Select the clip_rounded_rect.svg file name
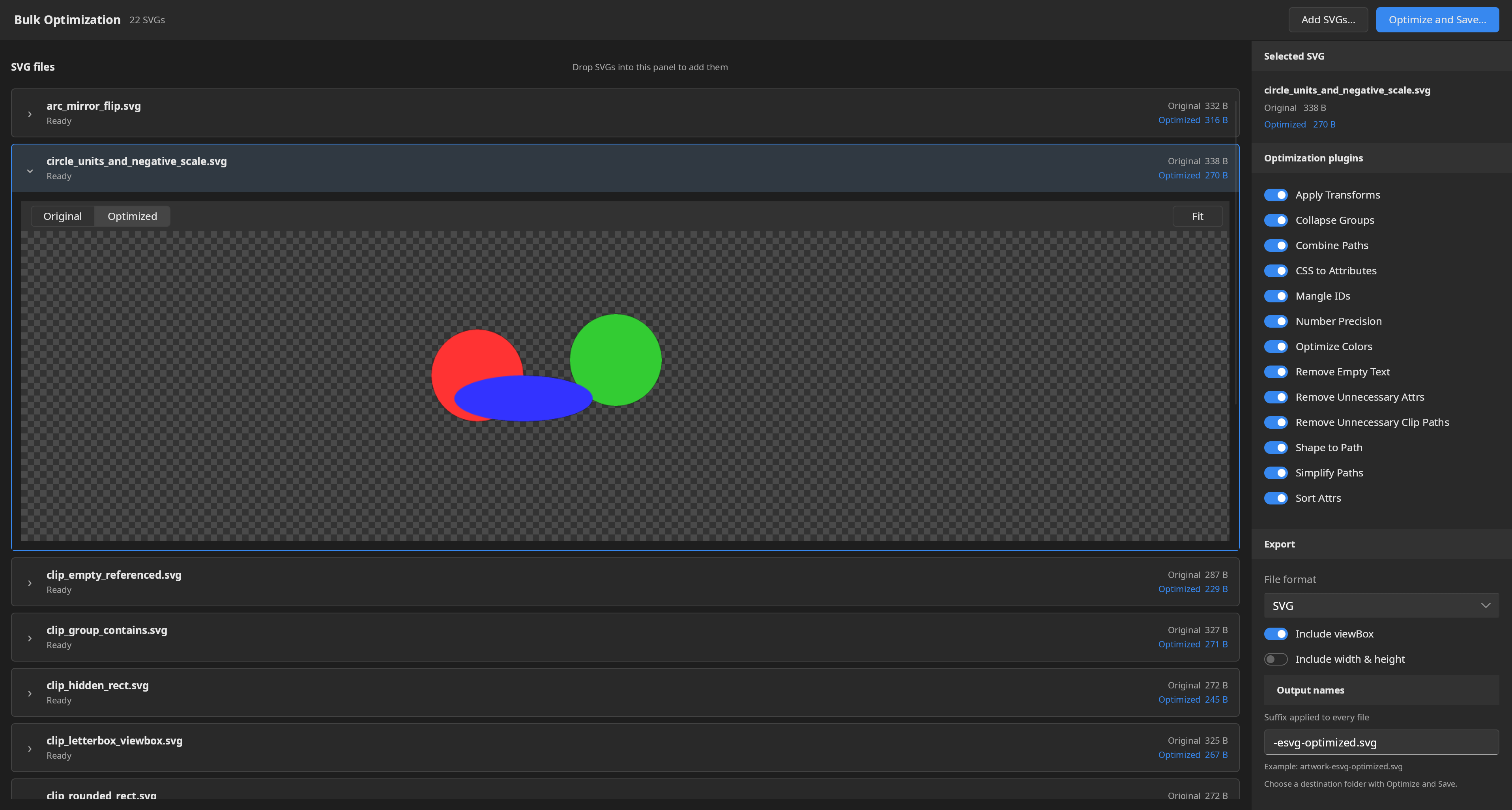The image size is (1512, 810). (x=101, y=795)
